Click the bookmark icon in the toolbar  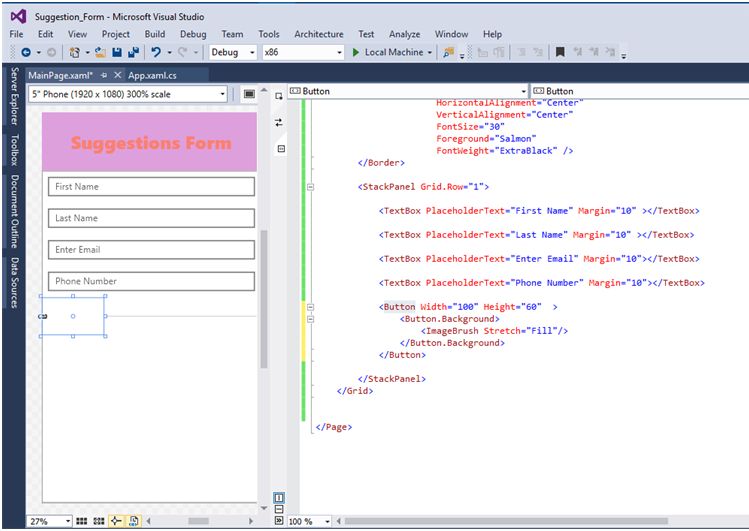560,52
